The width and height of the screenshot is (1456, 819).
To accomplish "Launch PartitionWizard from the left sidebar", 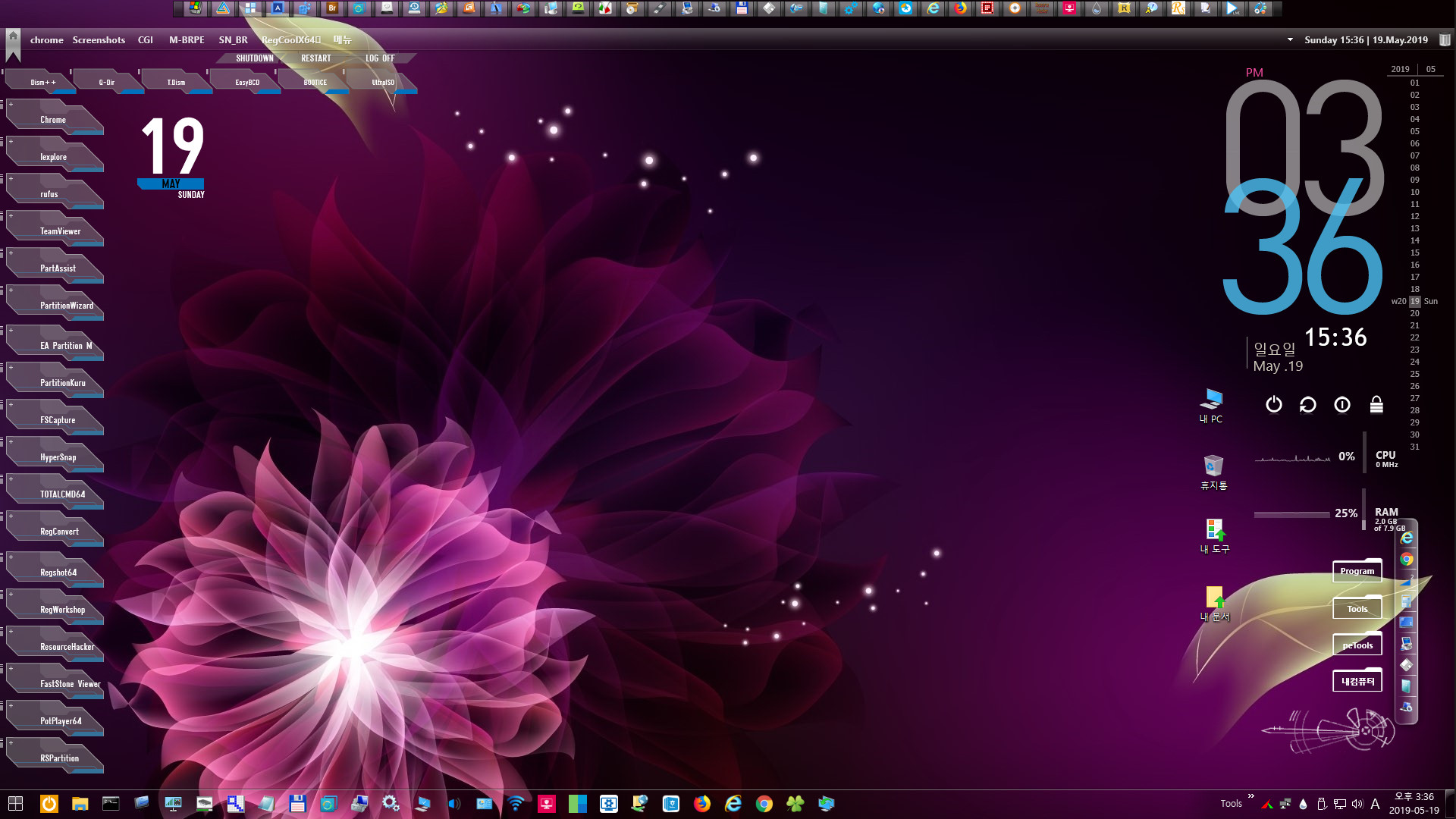I will click(x=55, y=303).
